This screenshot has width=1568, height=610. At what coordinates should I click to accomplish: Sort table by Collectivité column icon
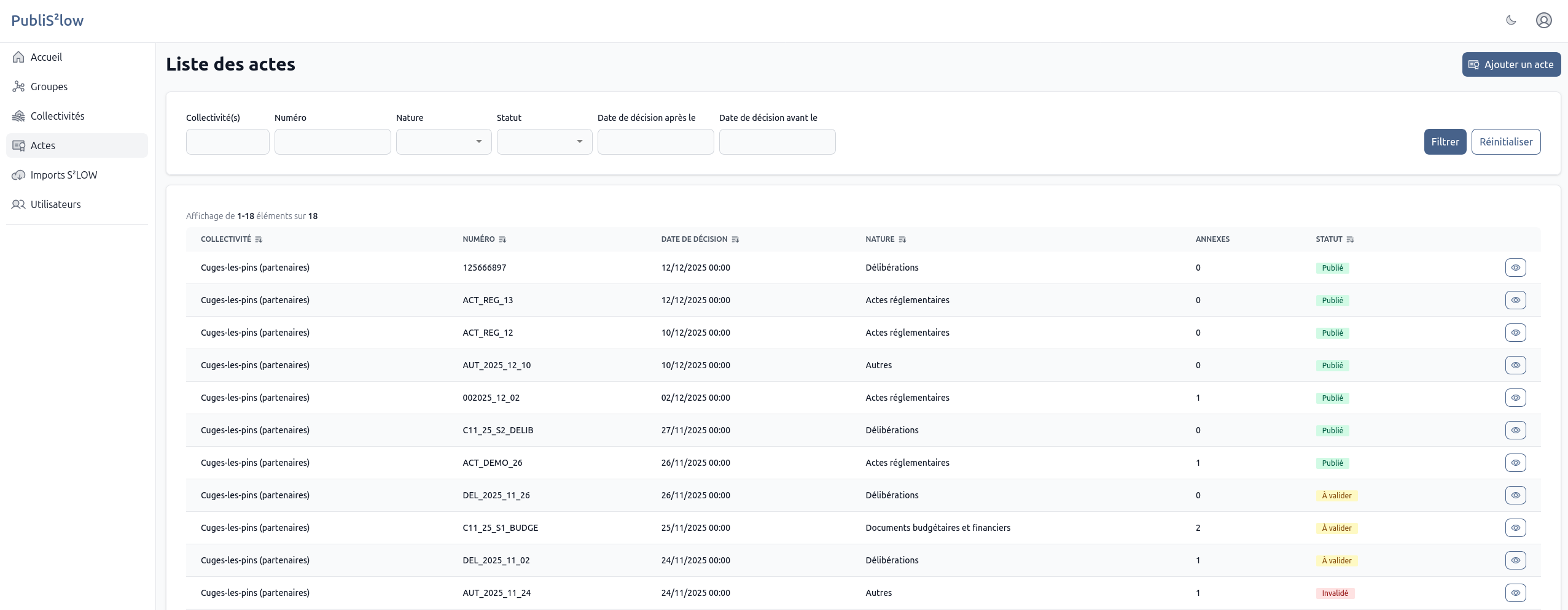[x=259, y=239]
